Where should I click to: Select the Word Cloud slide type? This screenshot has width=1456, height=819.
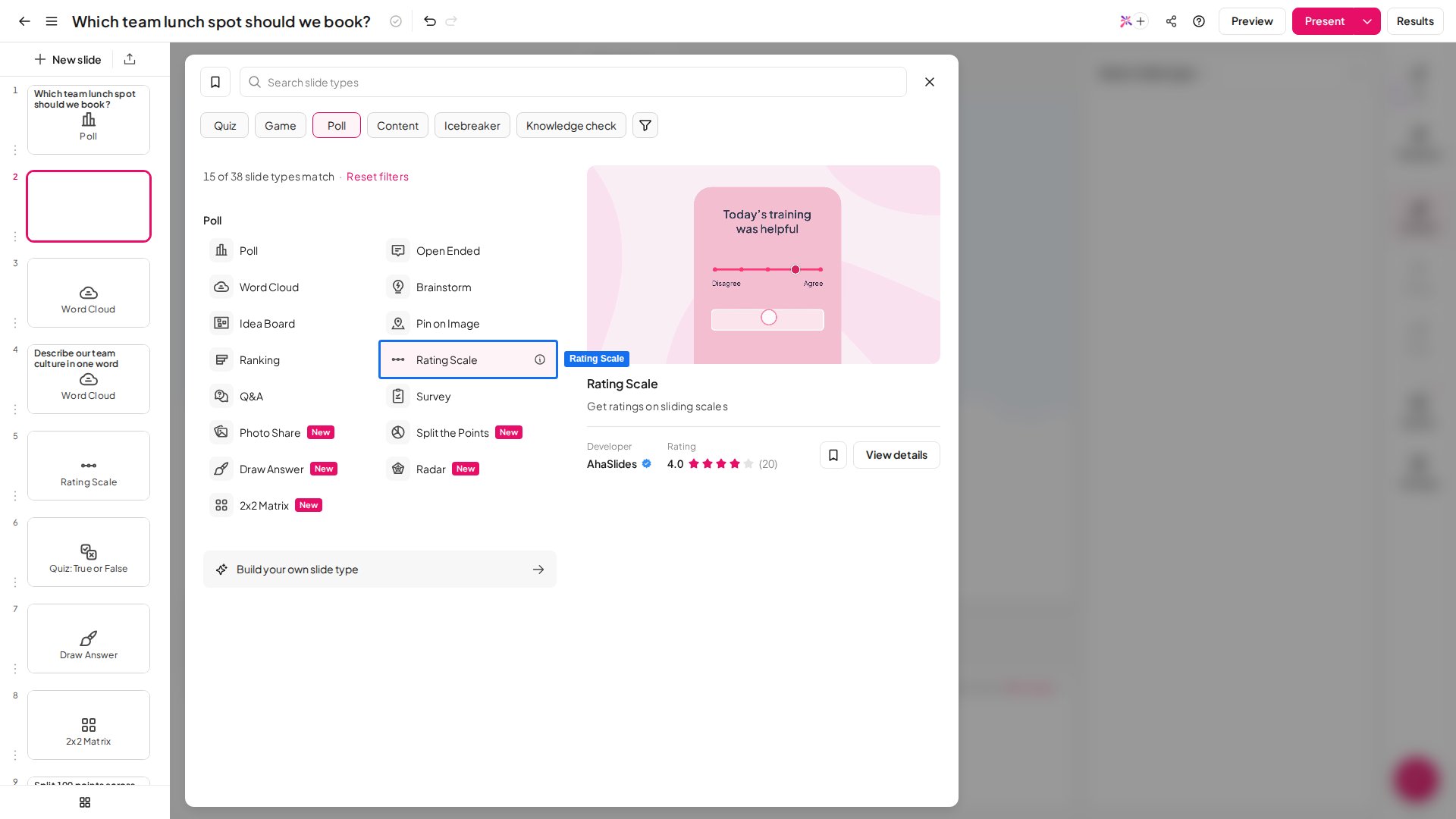[x=292, y=287]
